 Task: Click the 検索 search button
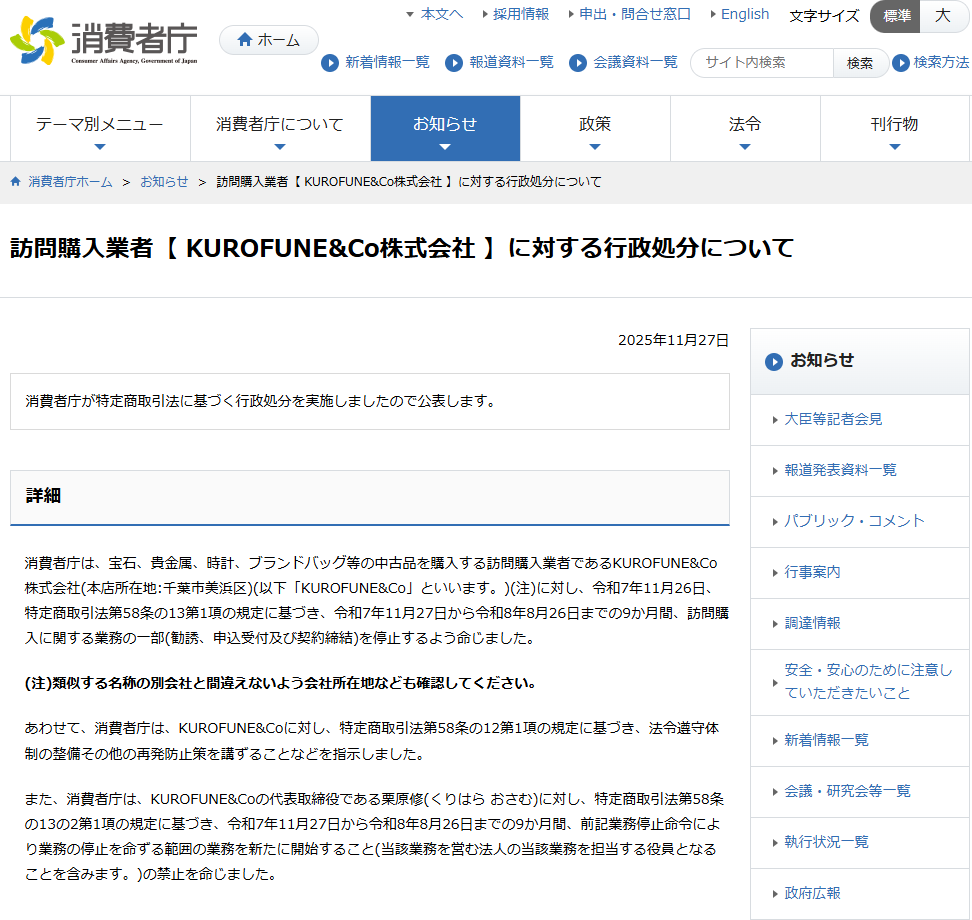tap(860, 63)
